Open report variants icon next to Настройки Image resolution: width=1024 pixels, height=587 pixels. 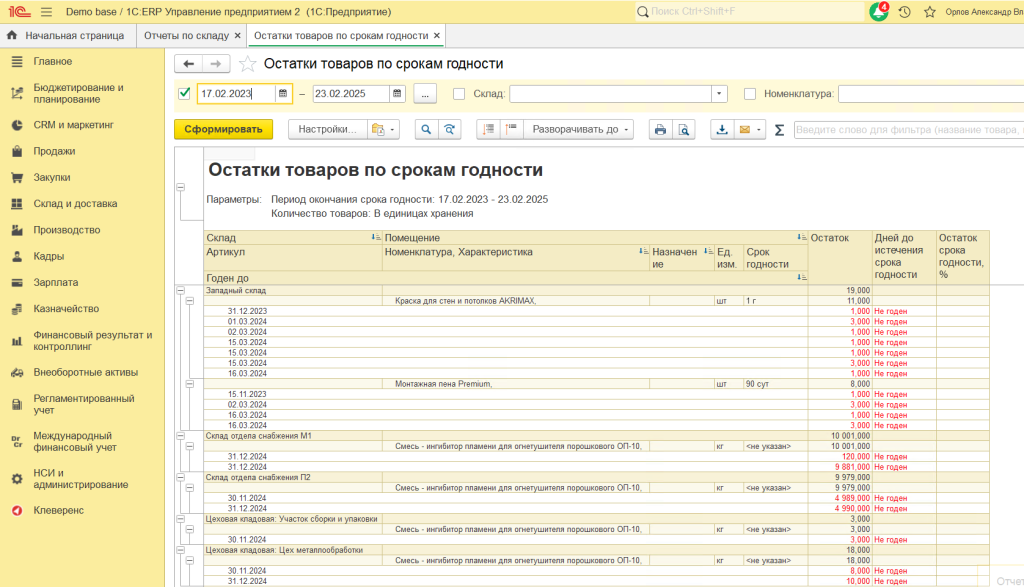tap(378, 129)
